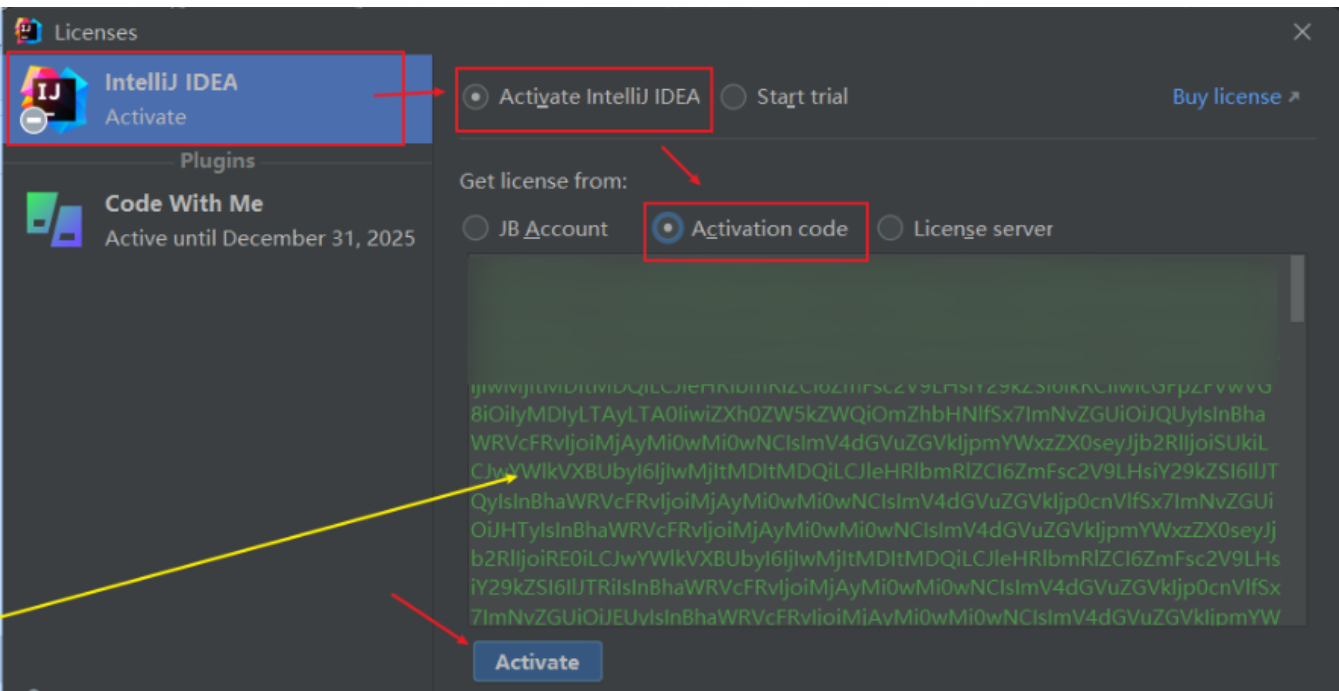
Task: Click 'Active until December 31, 2025' text
Action: (260, 239)
